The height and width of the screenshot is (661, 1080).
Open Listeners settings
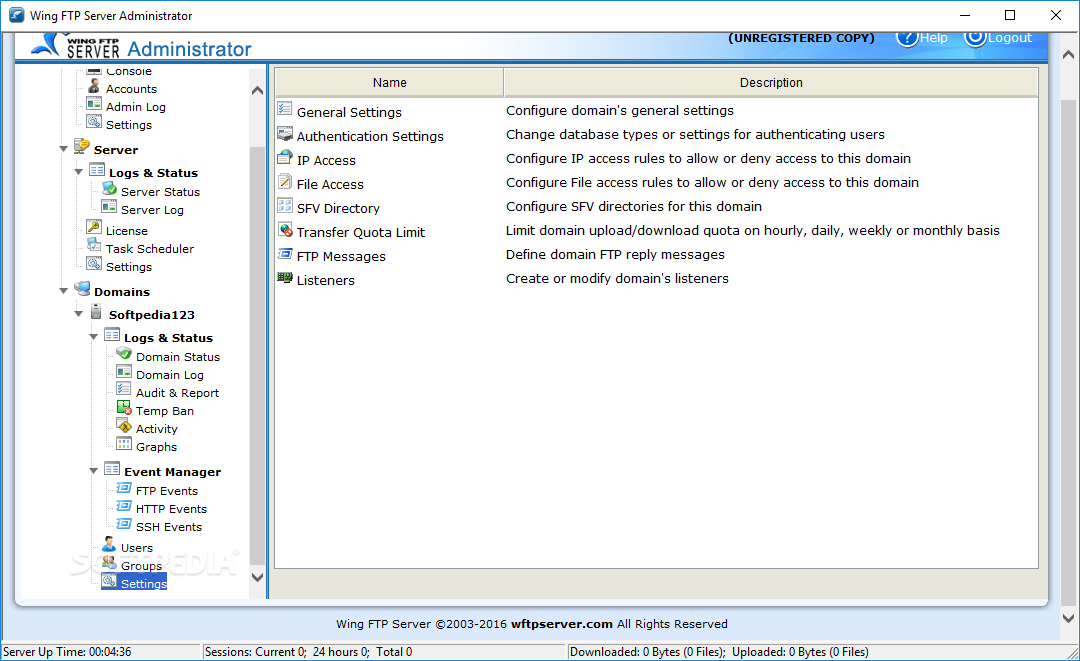326,280
